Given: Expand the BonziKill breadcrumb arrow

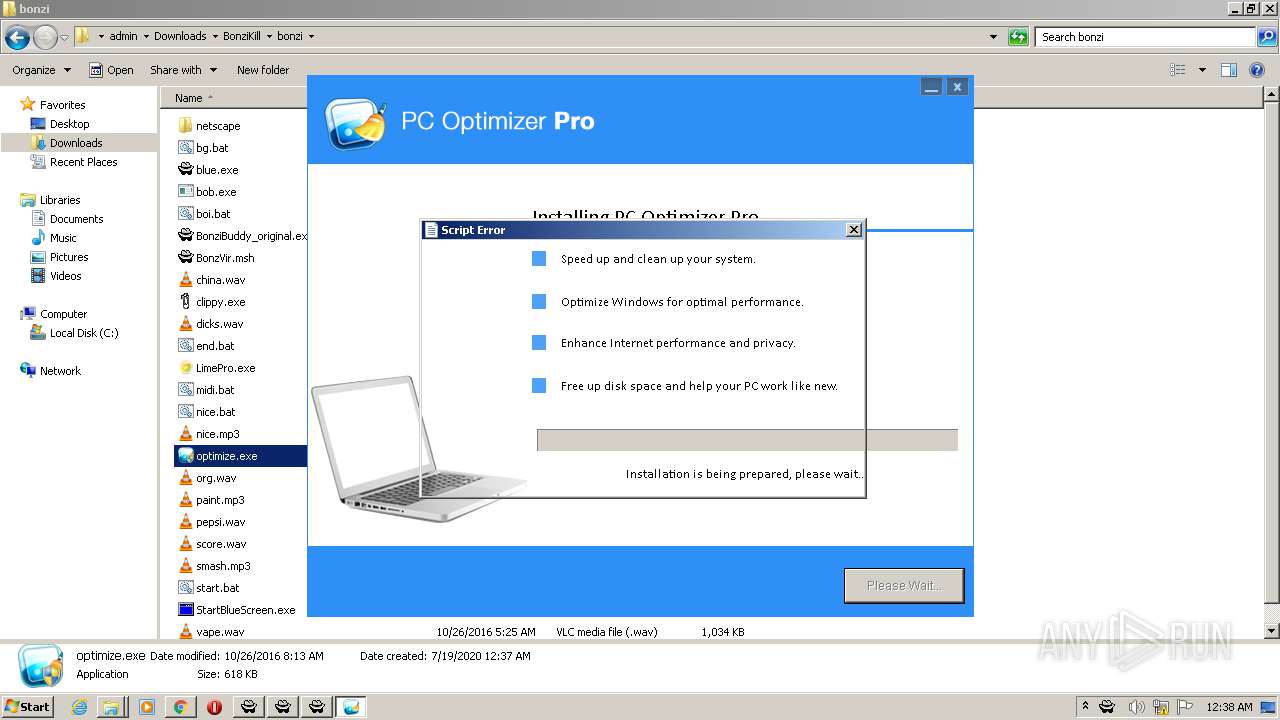Looking at the screenshot, I should [269, 36].
